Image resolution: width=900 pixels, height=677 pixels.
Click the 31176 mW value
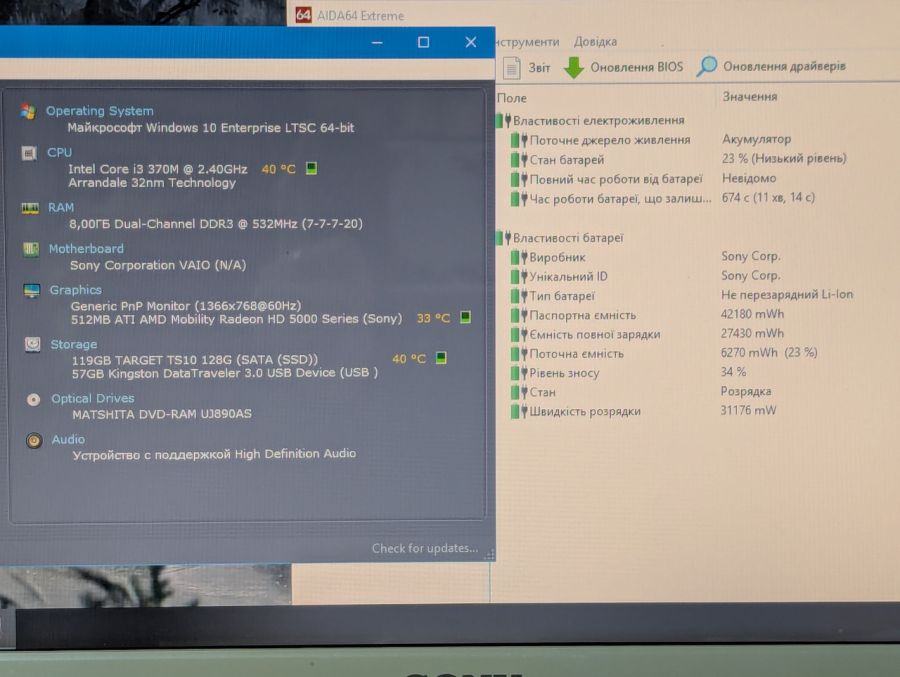click(748, 410)
